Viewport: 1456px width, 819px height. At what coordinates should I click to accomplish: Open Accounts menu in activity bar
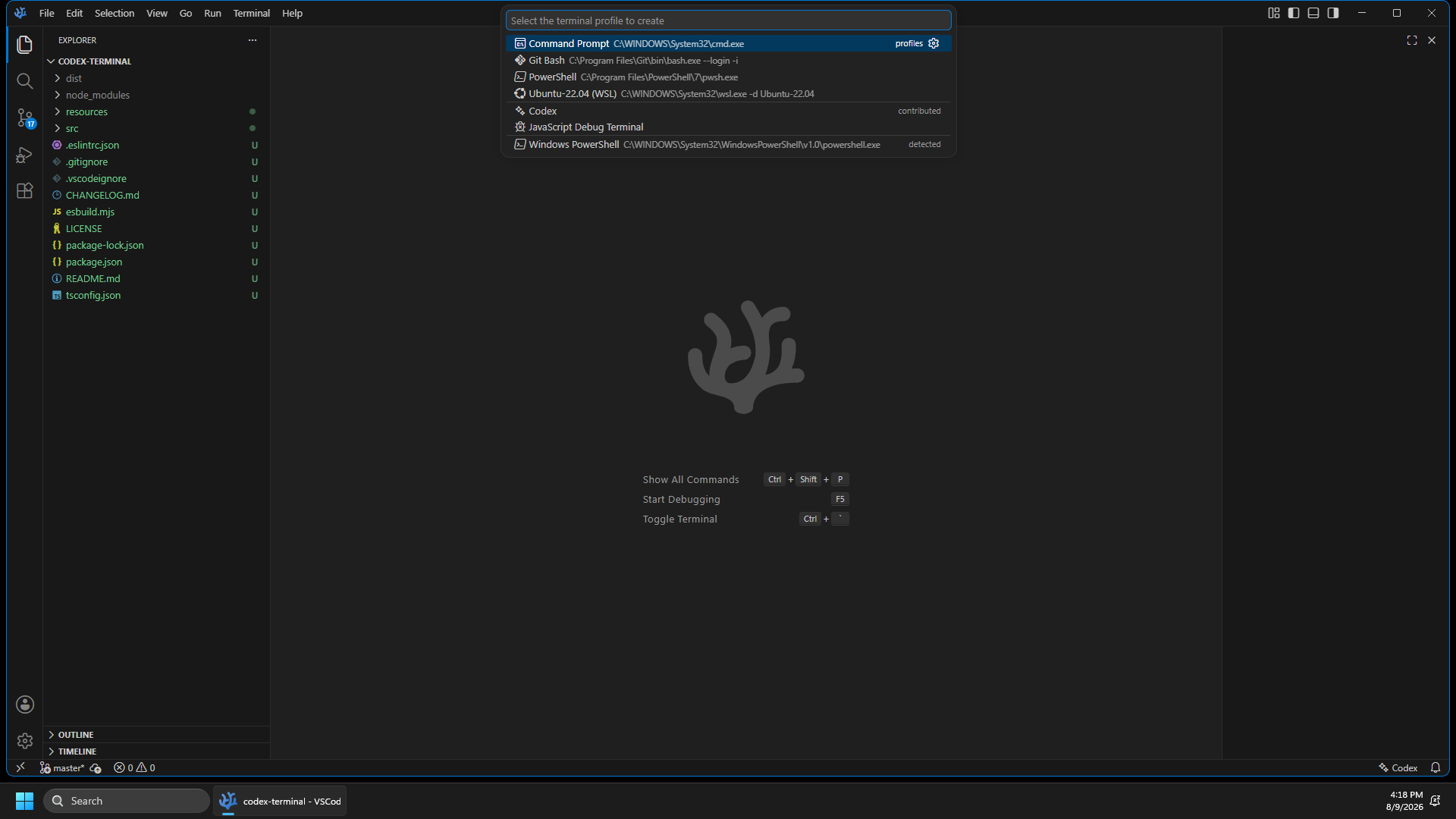(x=24, y=704)
